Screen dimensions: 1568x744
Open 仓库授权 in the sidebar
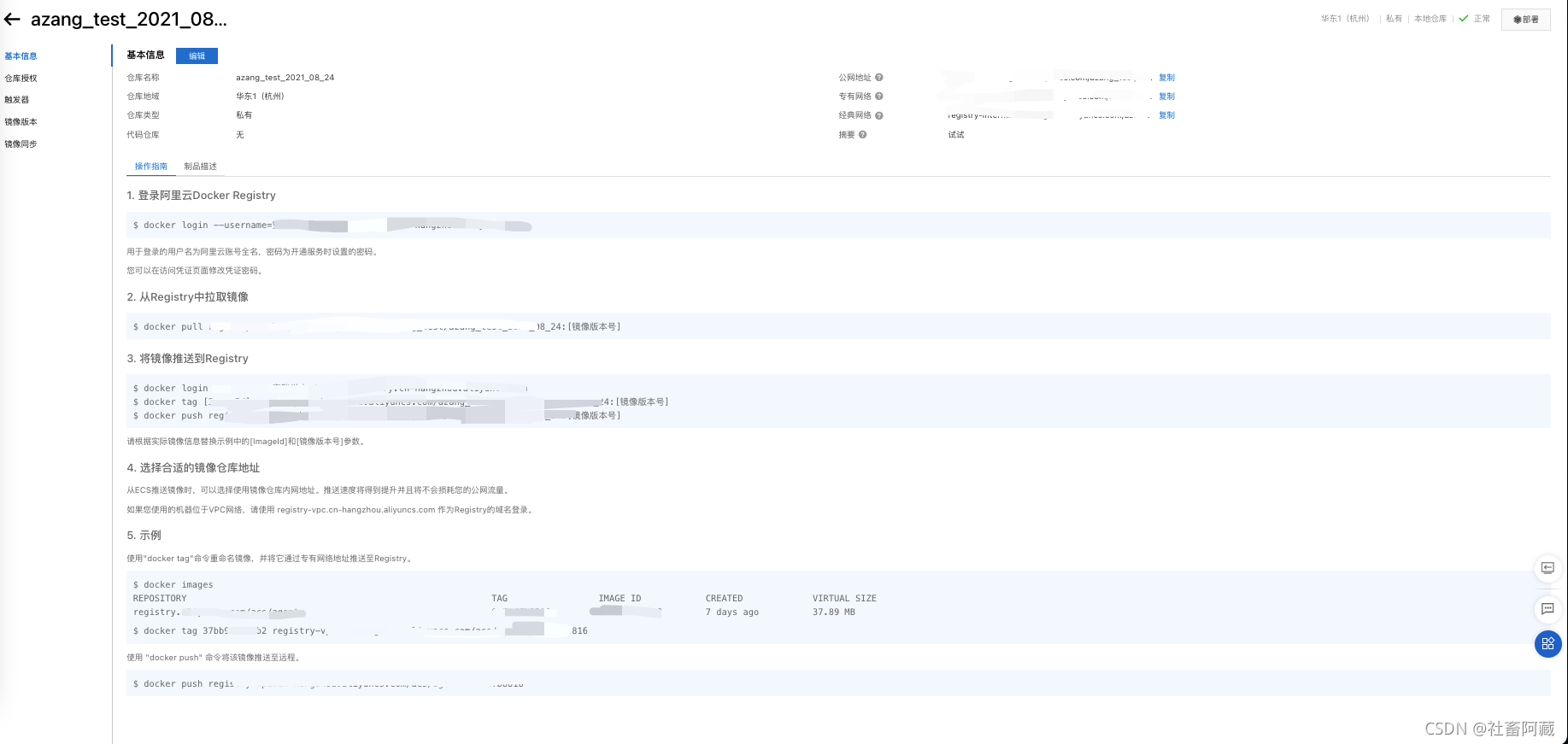click(x=21, y=79)
